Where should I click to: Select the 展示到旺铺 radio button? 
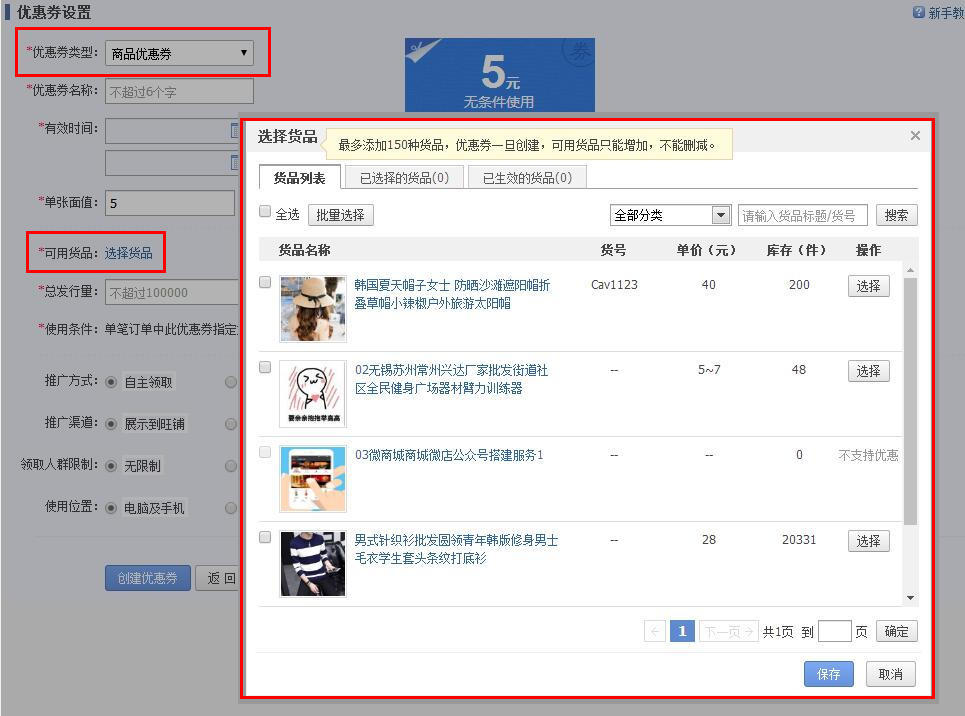point(111,424)
